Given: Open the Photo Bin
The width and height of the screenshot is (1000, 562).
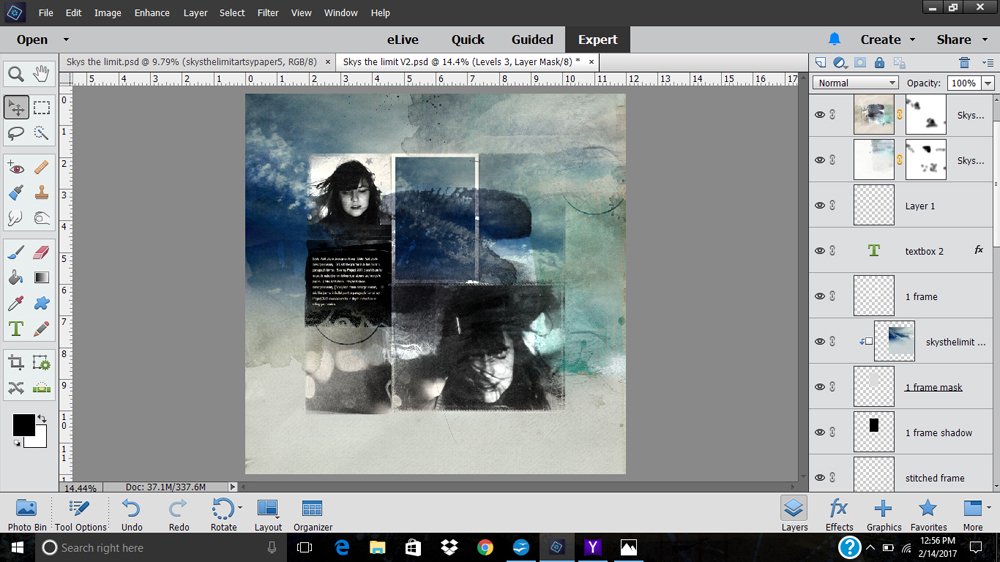Looking at the screenshot, I should pyautogui.click(x=27, y=514).
